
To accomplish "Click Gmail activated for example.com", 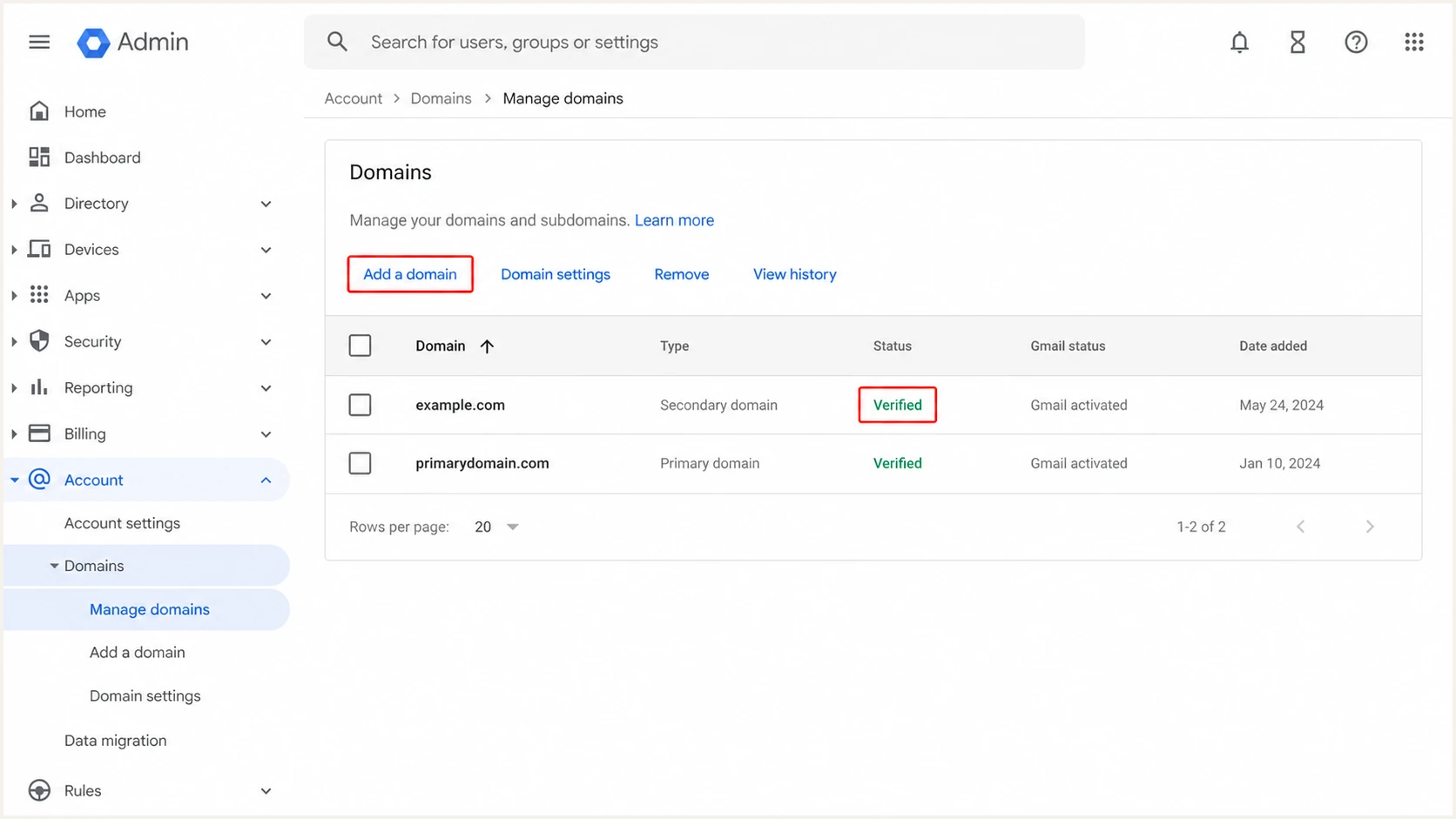I will [x=1079, y=405].
